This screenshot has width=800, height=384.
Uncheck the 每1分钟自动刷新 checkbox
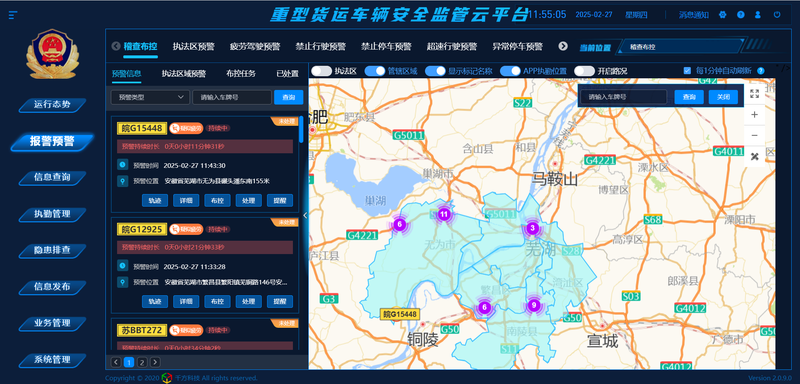pos(687,70)
